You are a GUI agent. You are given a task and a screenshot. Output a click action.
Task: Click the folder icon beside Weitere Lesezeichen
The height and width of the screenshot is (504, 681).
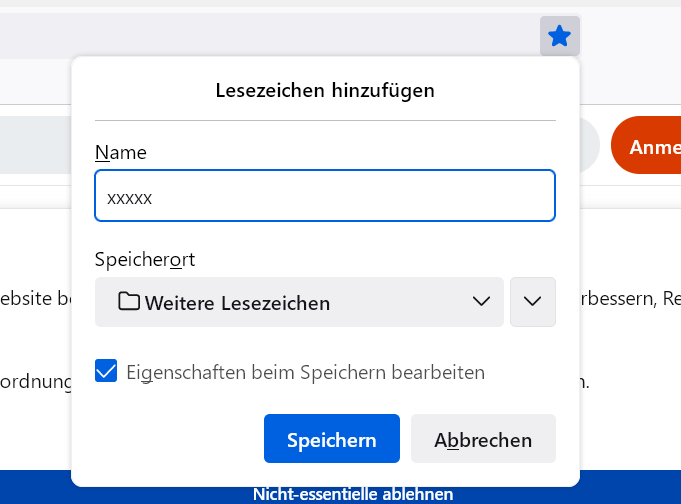click(128, 302)
